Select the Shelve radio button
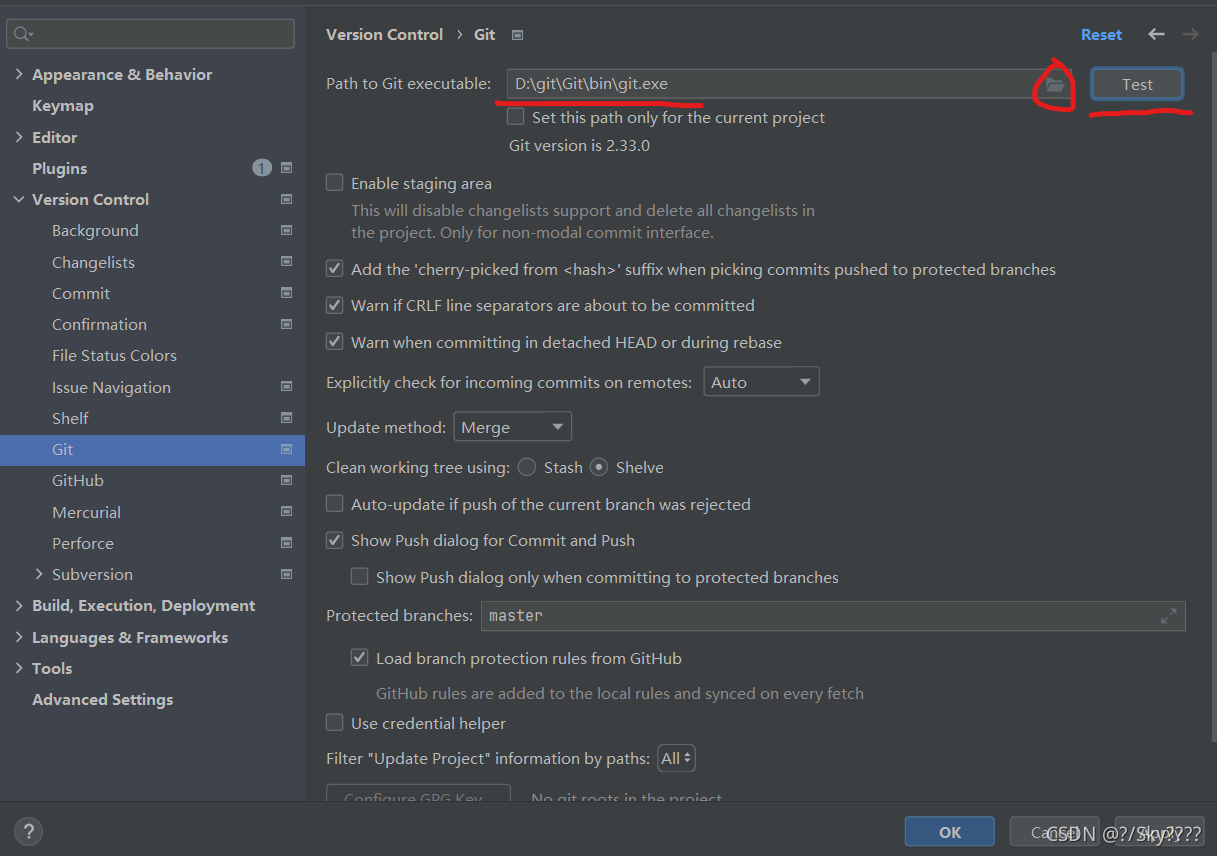1217x856 pixels. click(x=599, y=467)
